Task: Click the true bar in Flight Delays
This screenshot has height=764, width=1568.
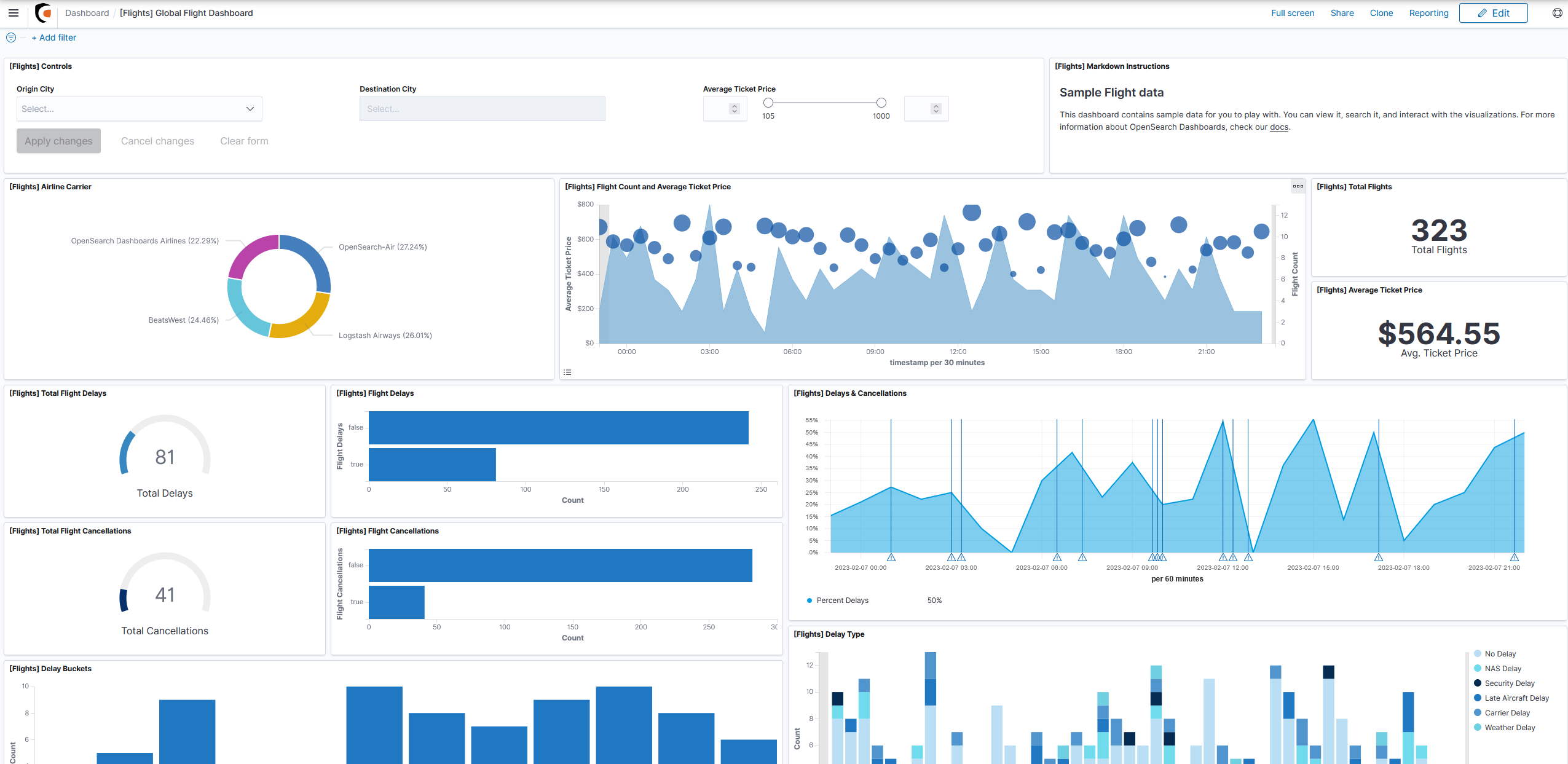Action: click(432, 465)
